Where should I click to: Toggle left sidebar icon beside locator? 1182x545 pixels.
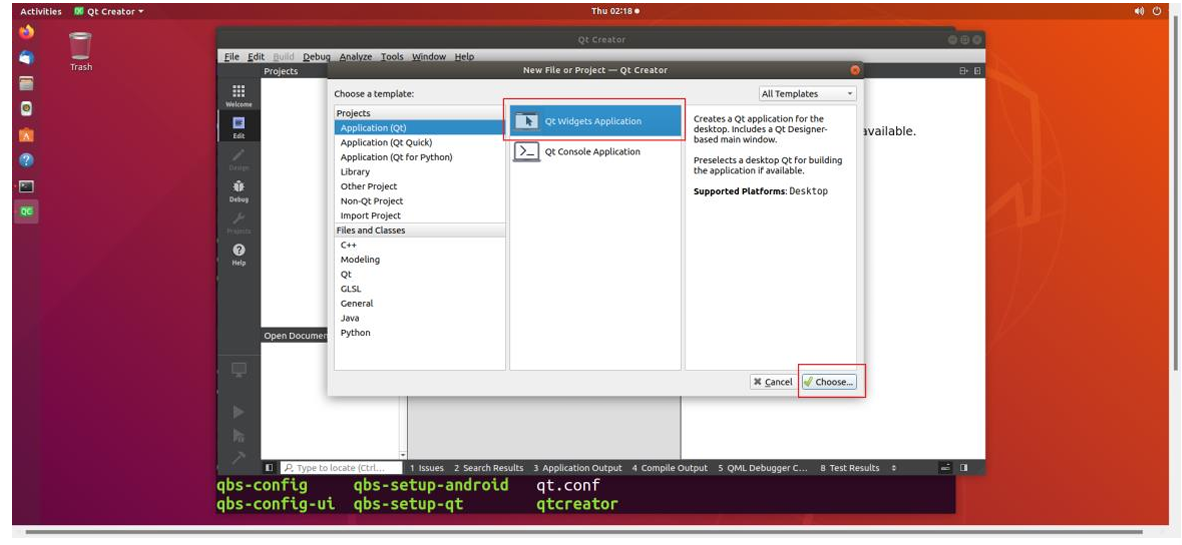(x=269, y=467)
